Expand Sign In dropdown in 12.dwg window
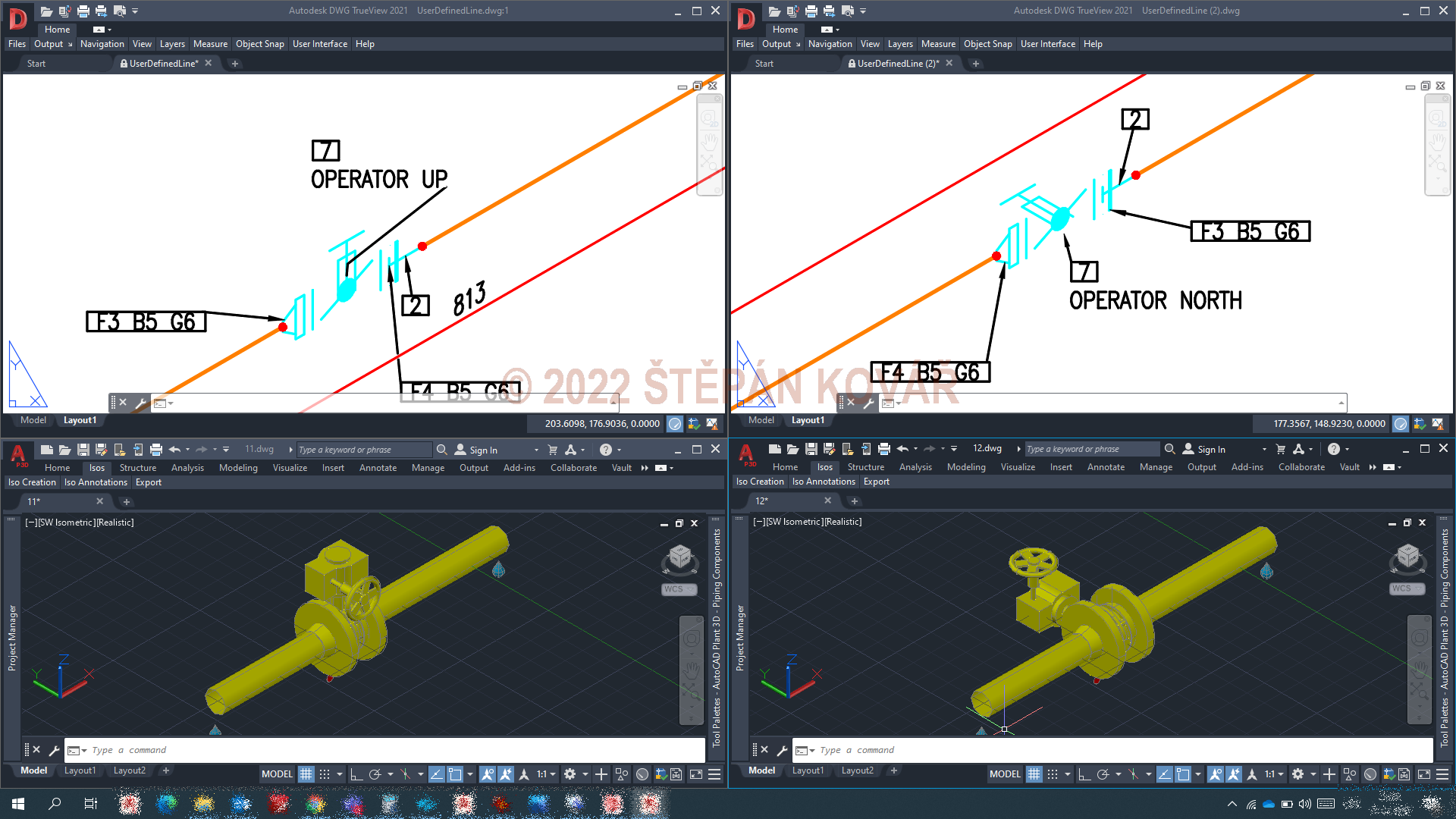 (1264, 449)
